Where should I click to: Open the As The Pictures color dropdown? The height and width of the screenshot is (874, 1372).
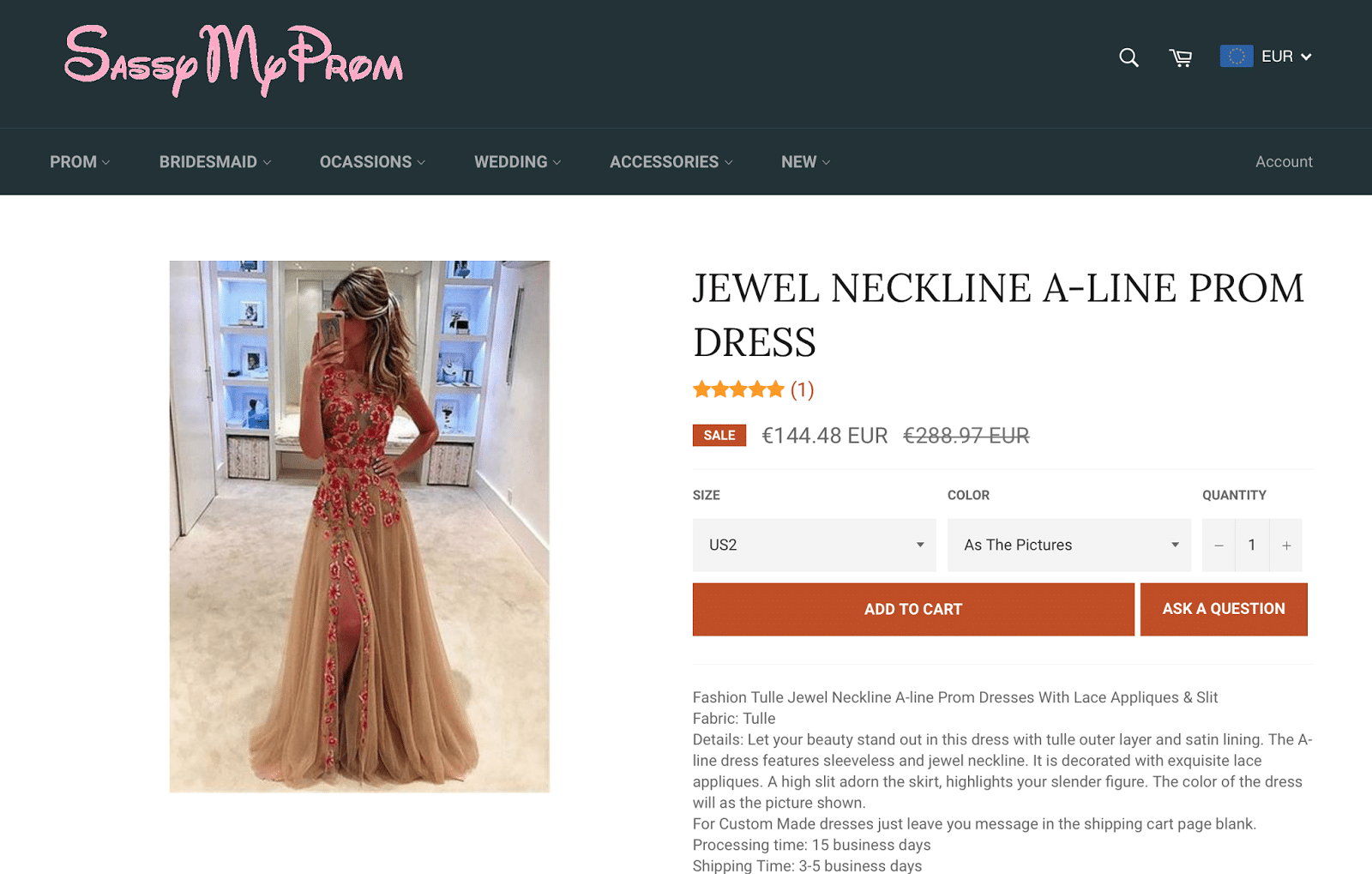(x=1068, y=545)
